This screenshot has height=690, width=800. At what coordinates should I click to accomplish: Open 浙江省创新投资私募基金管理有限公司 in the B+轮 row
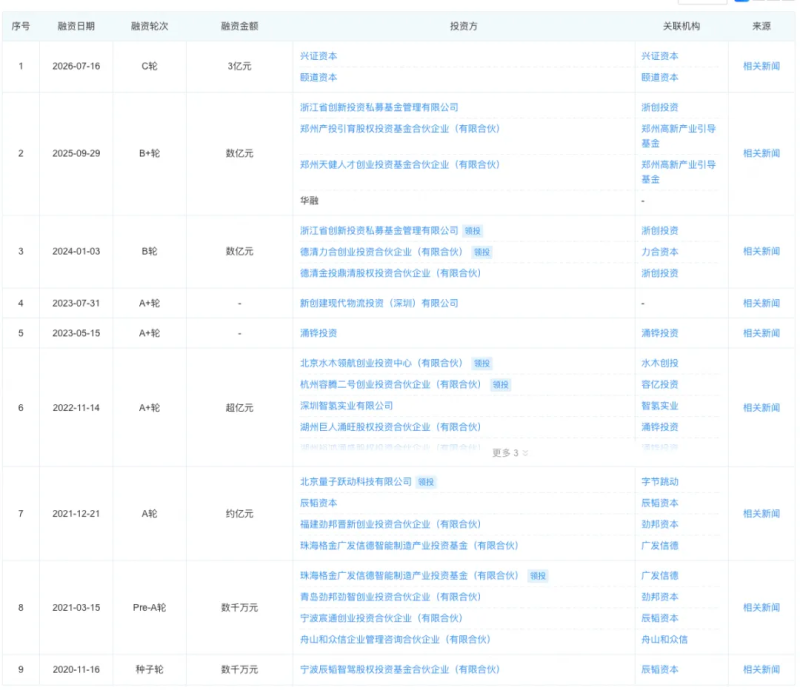(379, 108)
